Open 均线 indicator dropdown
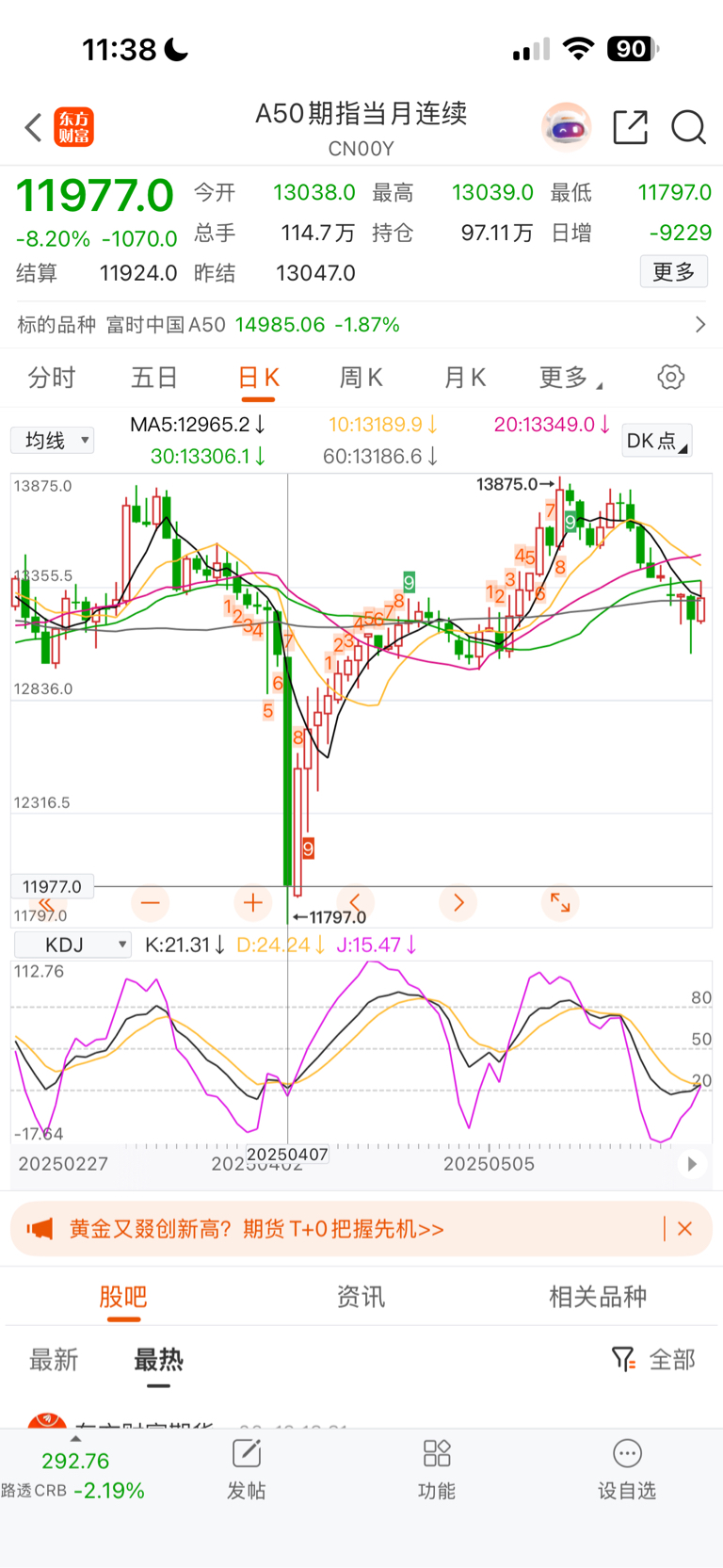Viewport: 723px width, 1568px height. [53, 441]
